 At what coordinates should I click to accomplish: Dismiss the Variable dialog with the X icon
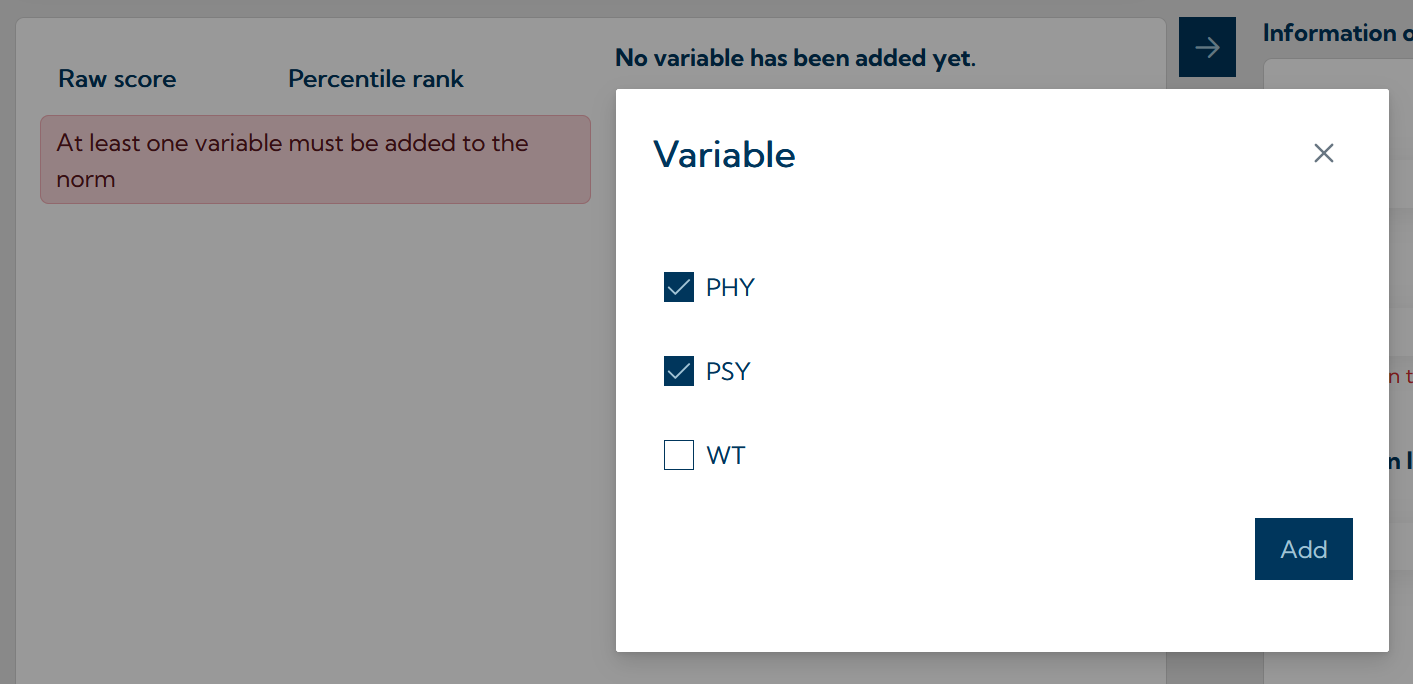click(x=1323, y=153)
